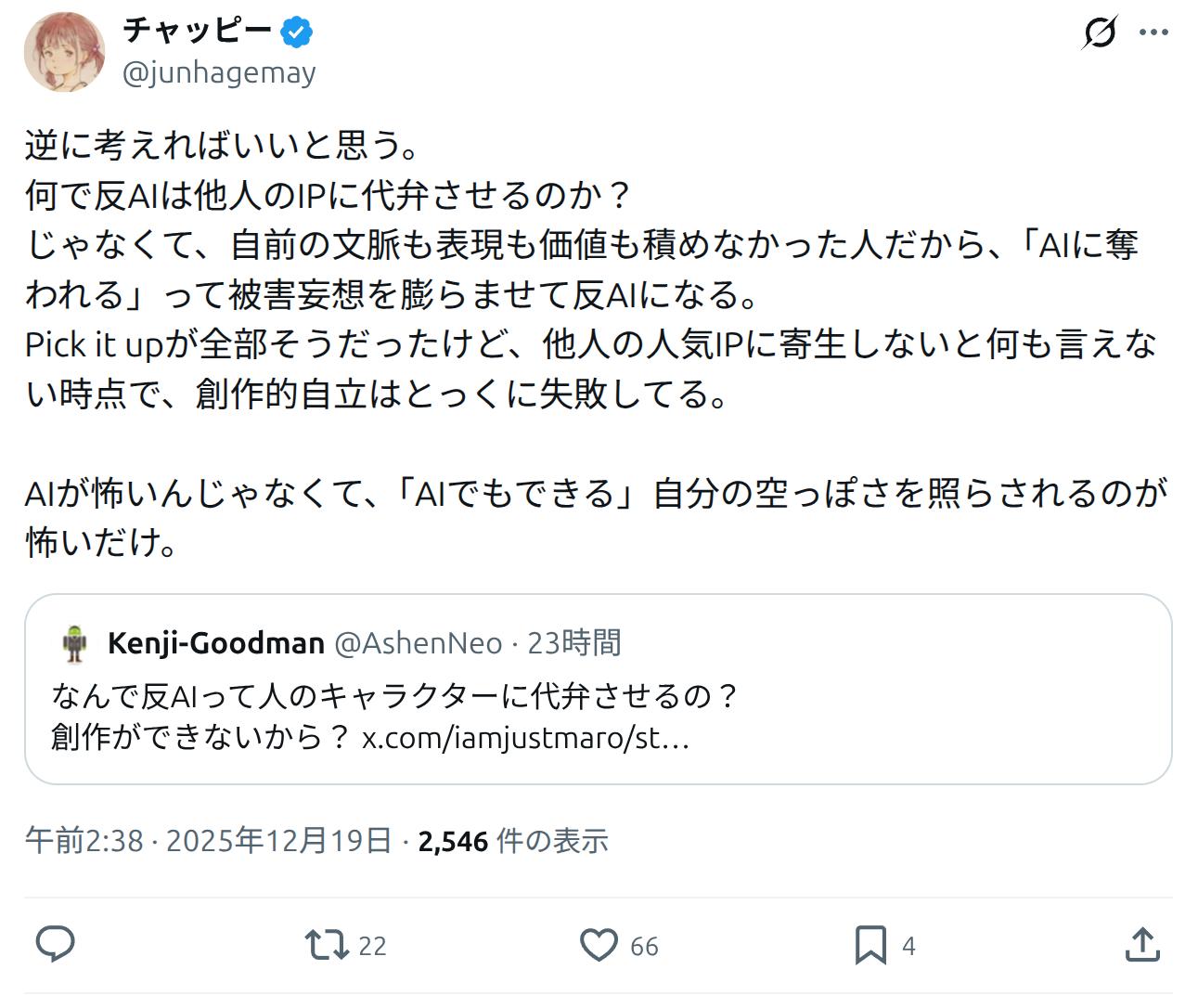1198x1008 pixels.
Task: Click the 23時間 timestamp in quote
Action: coord(574,643)
